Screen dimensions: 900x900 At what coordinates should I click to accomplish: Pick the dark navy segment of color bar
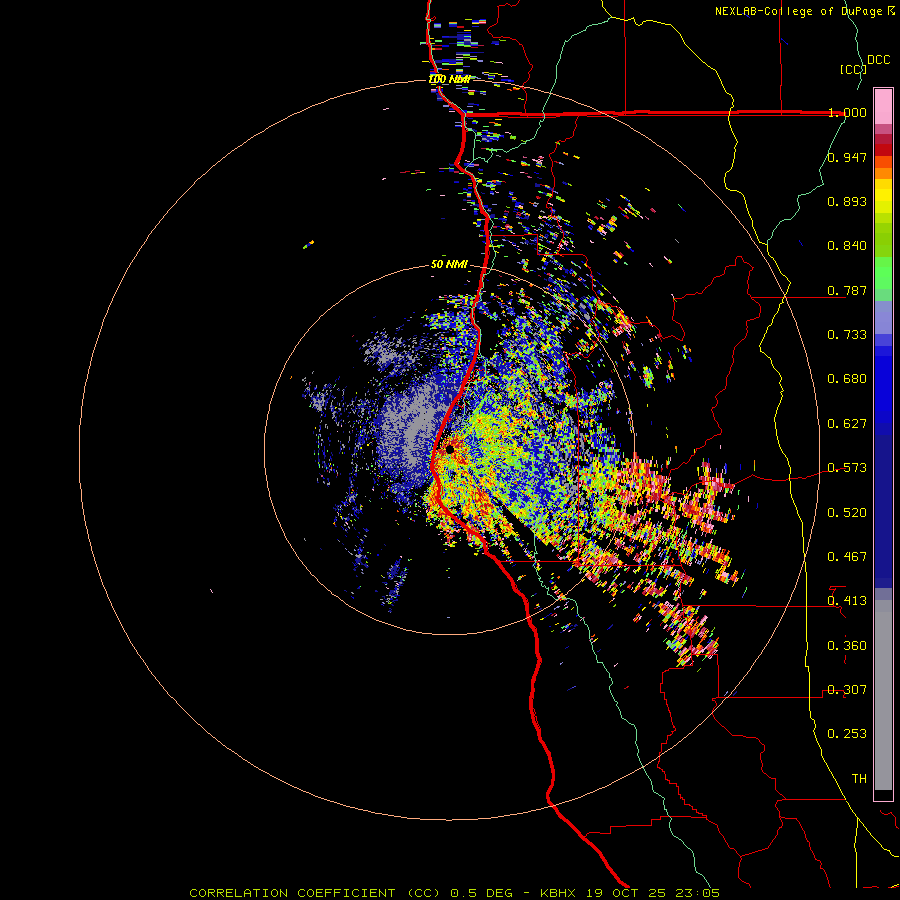883,511
